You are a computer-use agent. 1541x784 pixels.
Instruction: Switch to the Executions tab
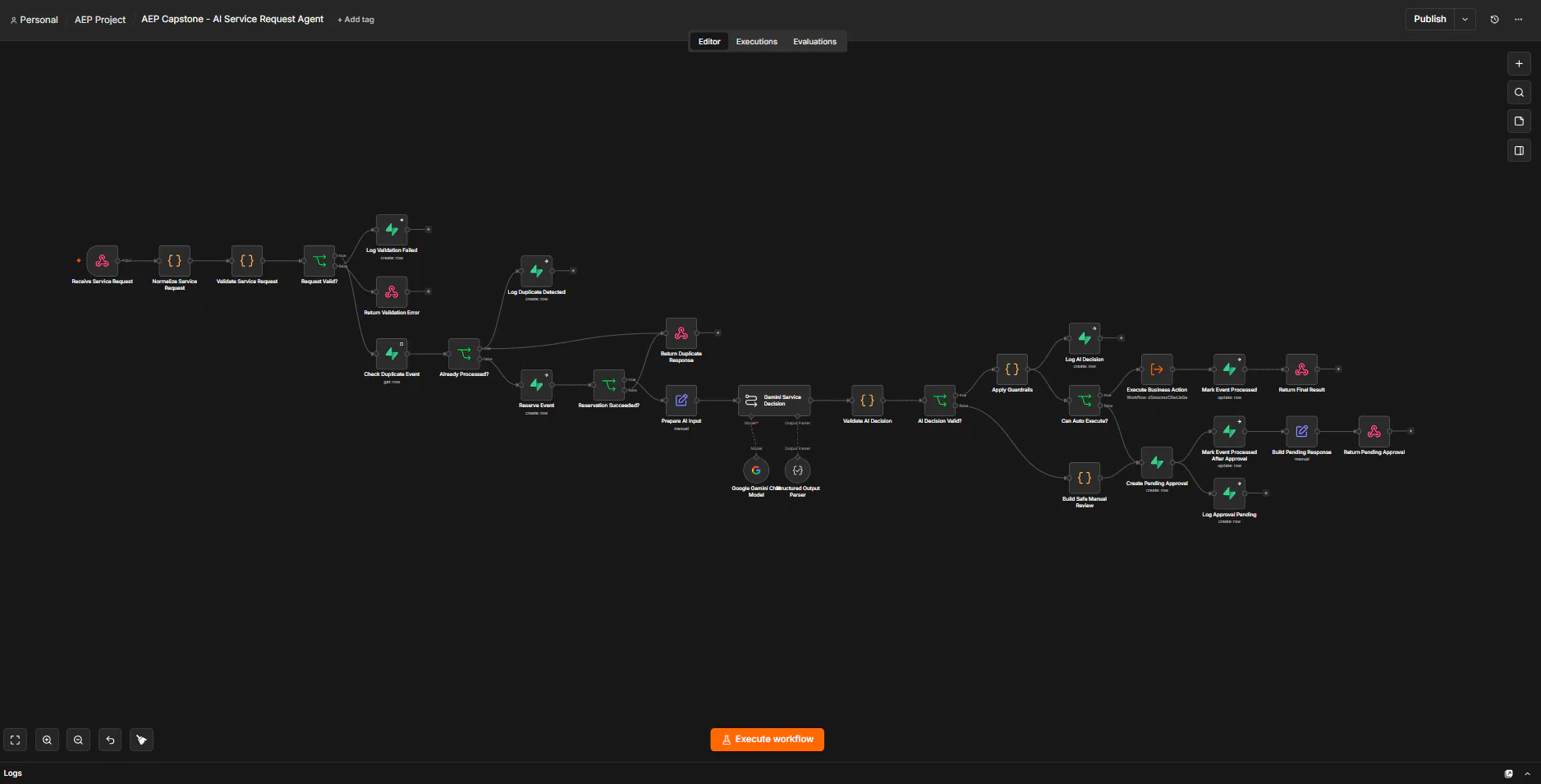(x=756, y=41)
